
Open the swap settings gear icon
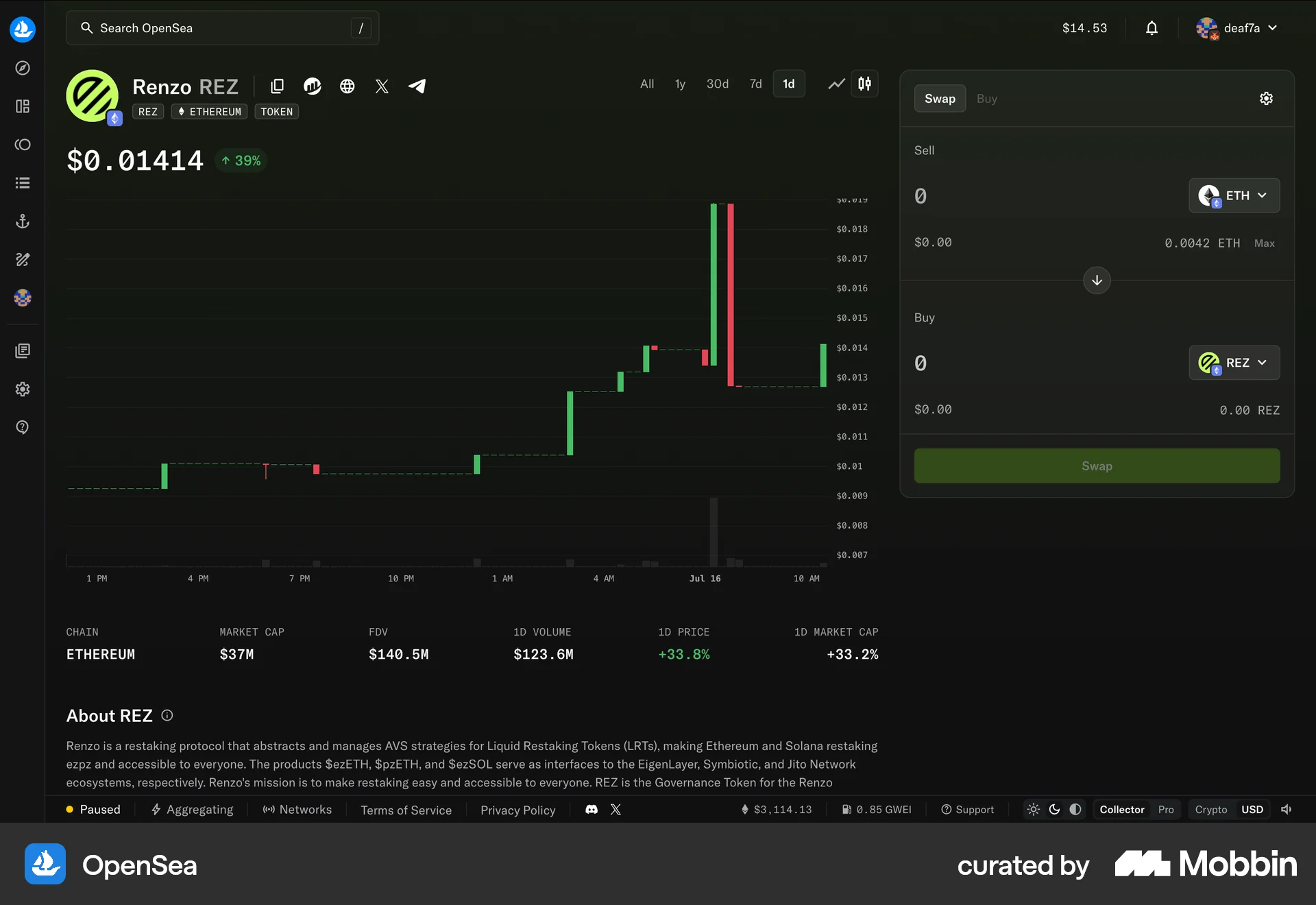coord(1266,98)
